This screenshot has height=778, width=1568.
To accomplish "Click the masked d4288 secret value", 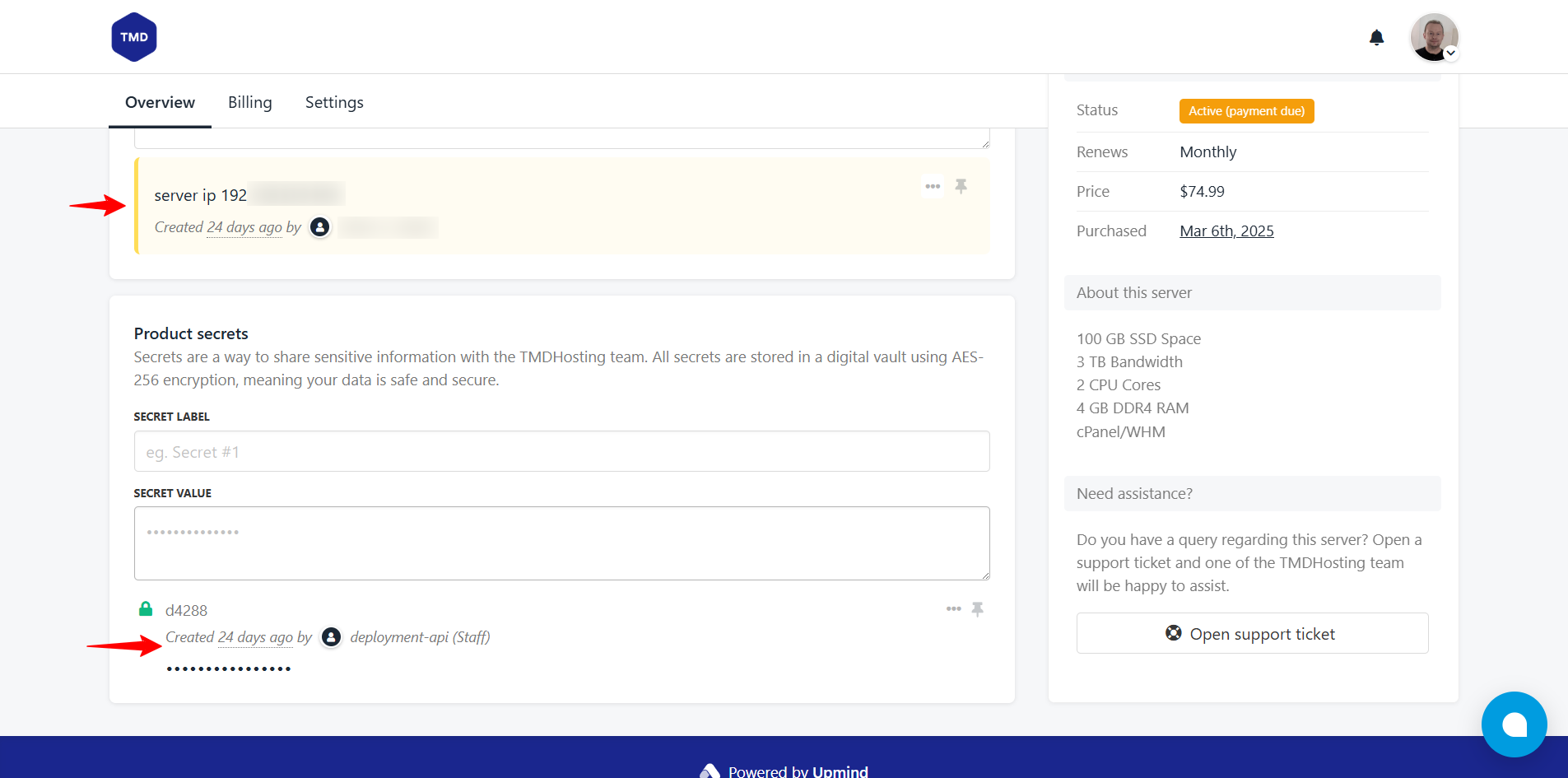I will (229, 669).
